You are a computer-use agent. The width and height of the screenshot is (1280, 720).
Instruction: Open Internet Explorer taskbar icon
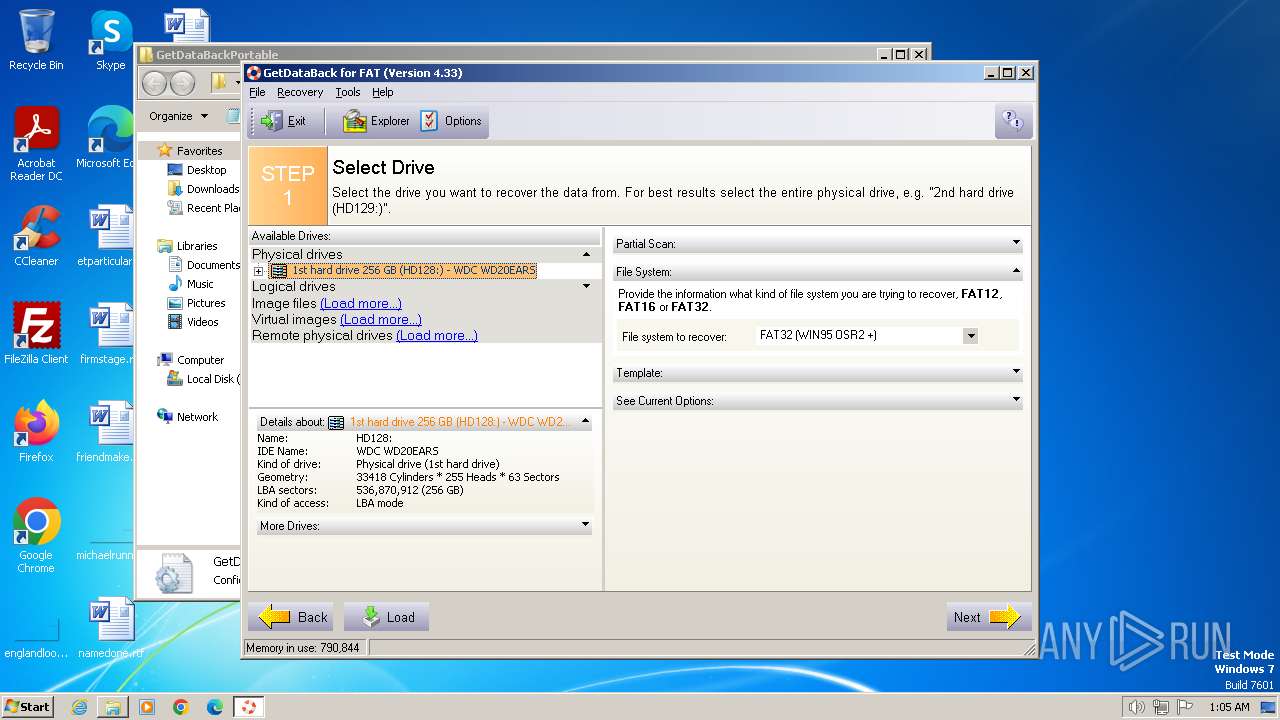coord(79,707)
